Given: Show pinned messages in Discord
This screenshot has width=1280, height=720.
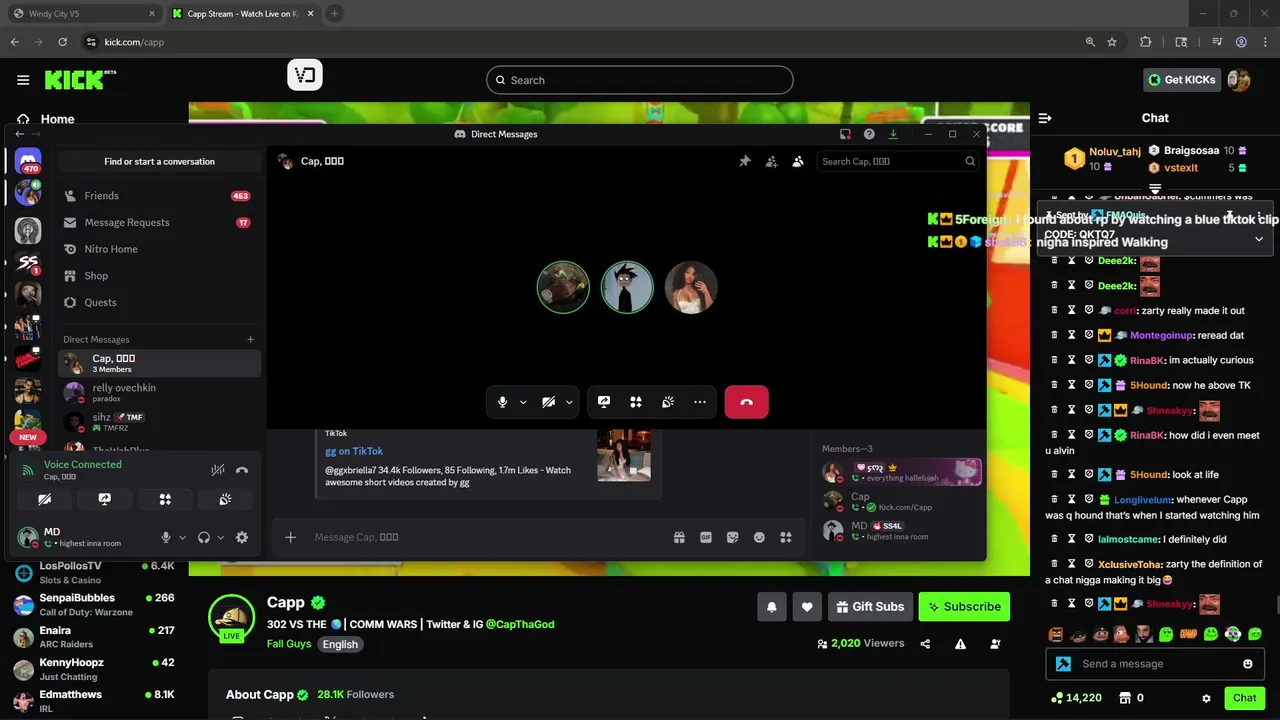Looking at the screenshot, I should [x=745, y=161].
